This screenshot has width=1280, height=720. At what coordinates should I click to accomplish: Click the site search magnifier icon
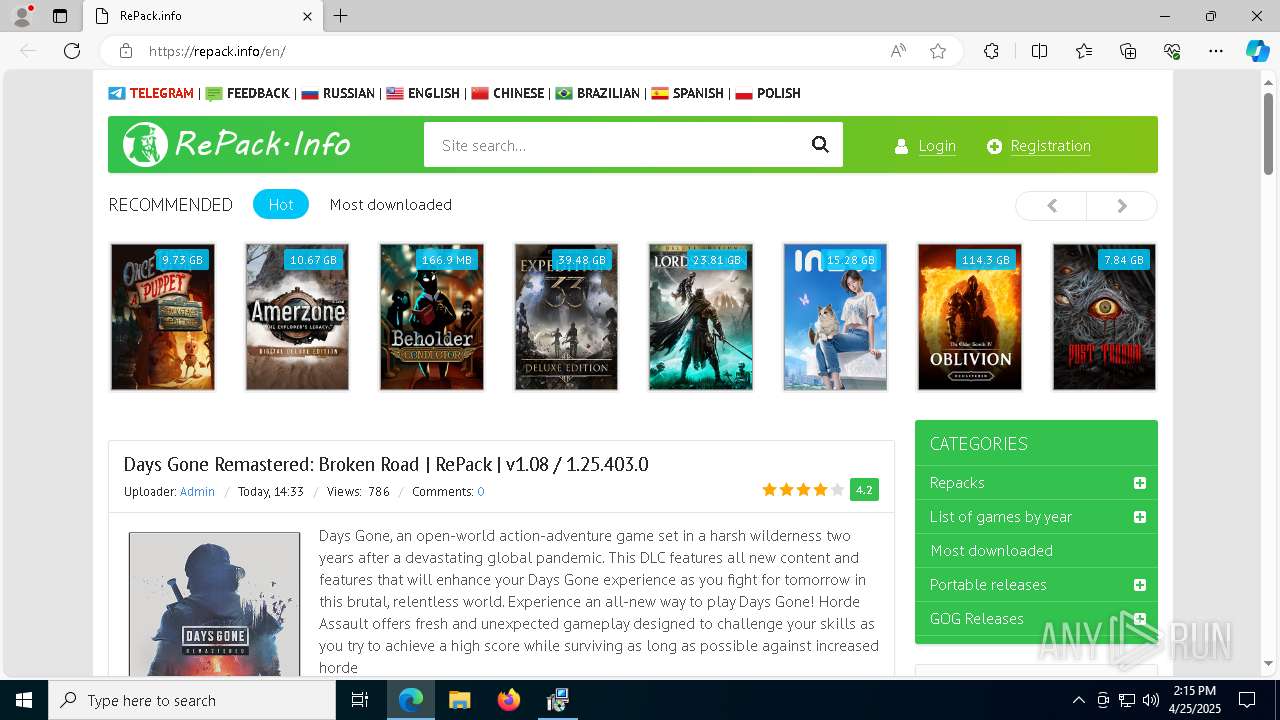pyautogui.click(x=820, y=145)
